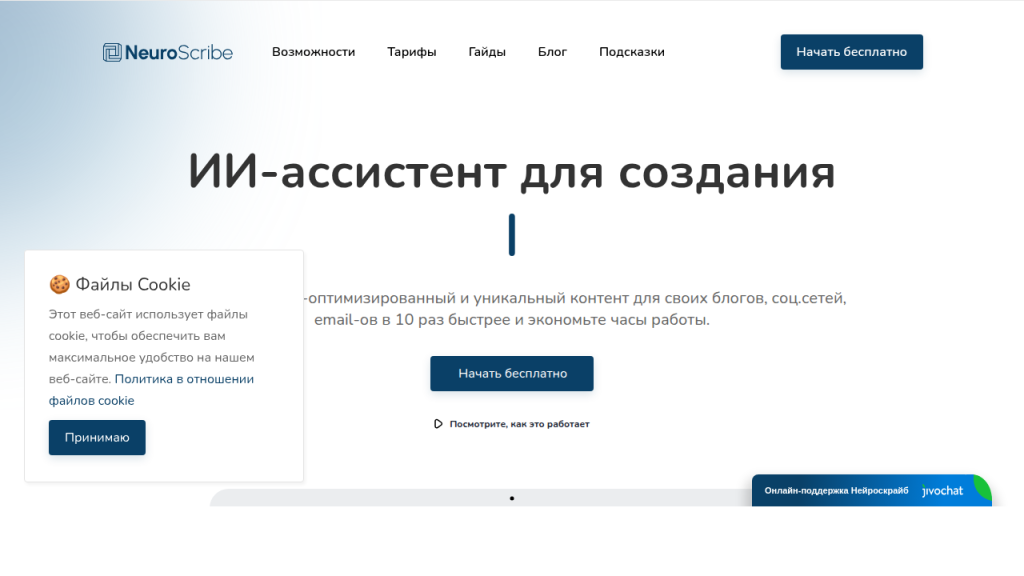Accept cookies with the Принимаю button
Image resolution: width=1024 pixels, height=576 pixels.
[x=97, y=437]
